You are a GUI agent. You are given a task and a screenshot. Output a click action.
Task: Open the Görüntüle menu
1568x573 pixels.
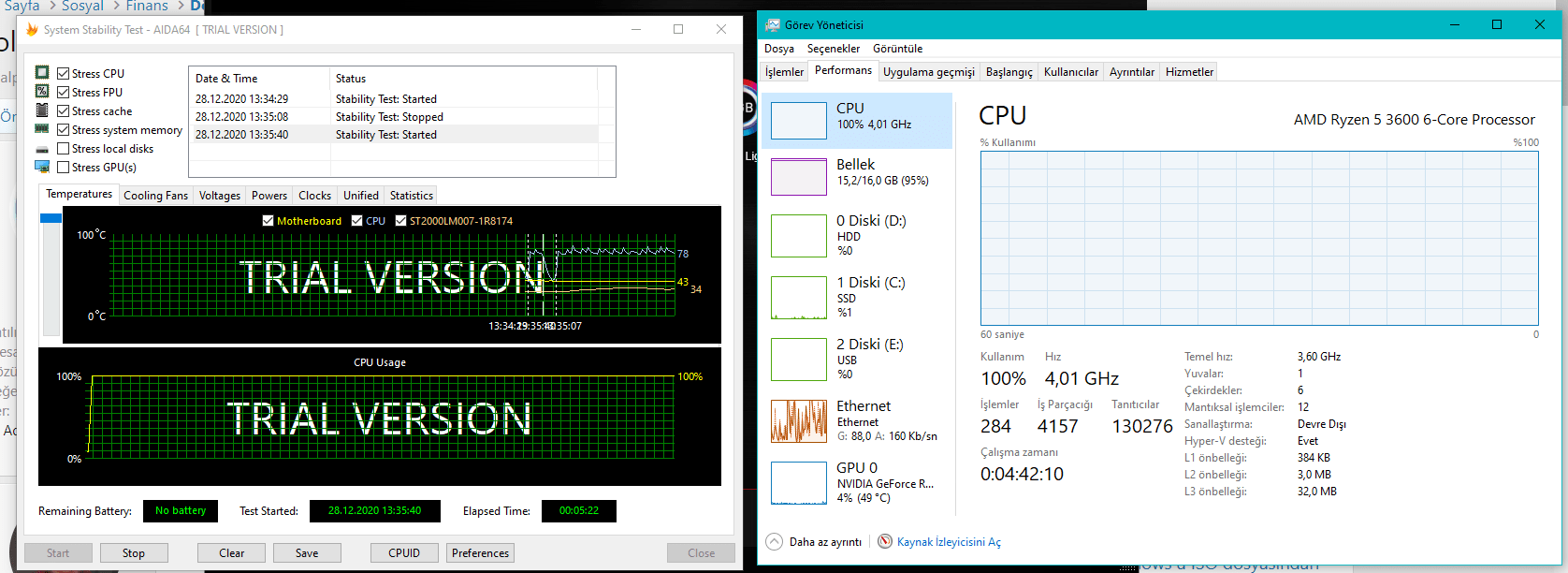click(898, 49)
